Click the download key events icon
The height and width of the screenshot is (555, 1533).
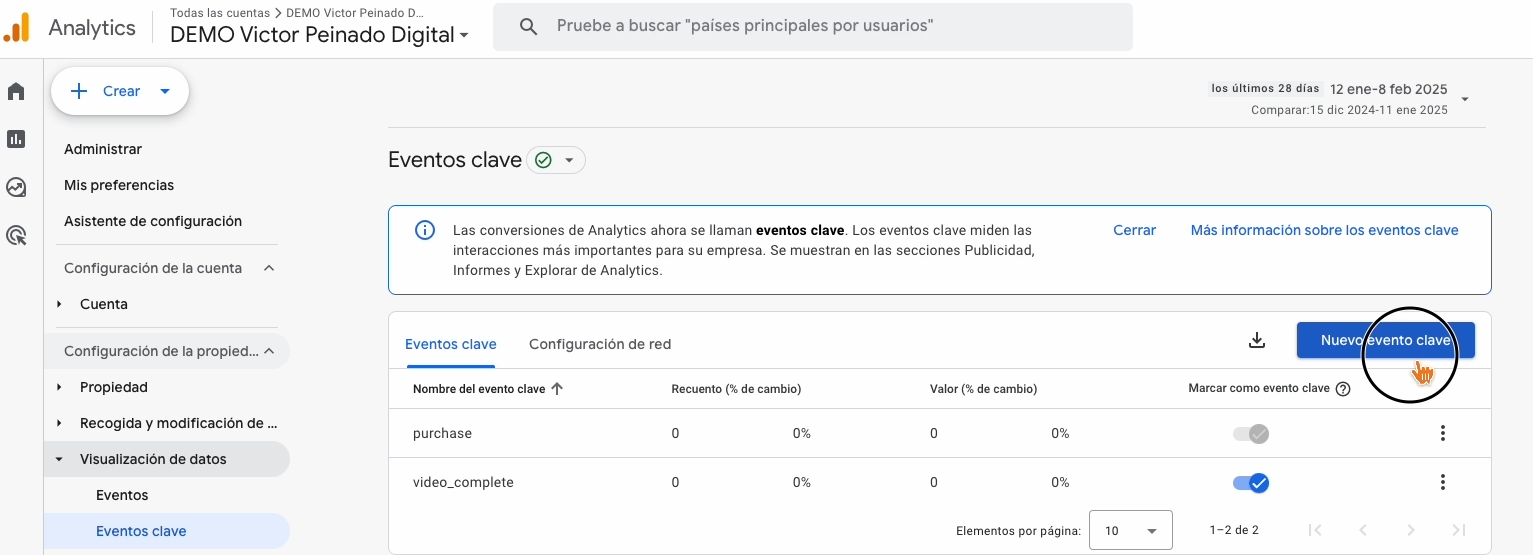(1257, 341)
